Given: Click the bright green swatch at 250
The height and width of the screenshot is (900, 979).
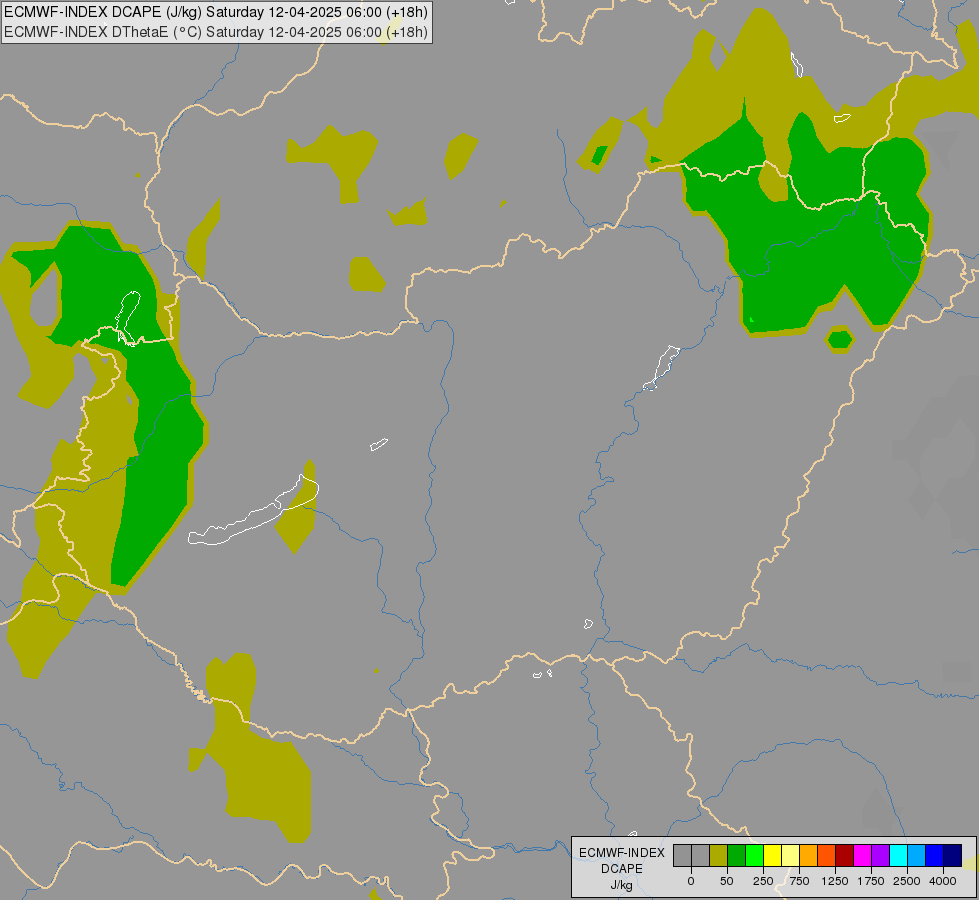Looking at the screenshot, I should click(754, 855).
